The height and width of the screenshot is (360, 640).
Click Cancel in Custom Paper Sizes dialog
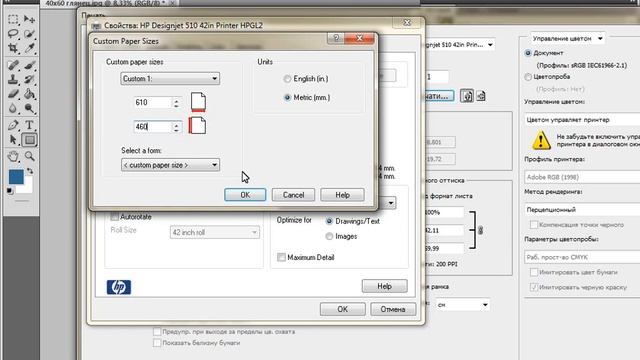click(x=293, y=195)
